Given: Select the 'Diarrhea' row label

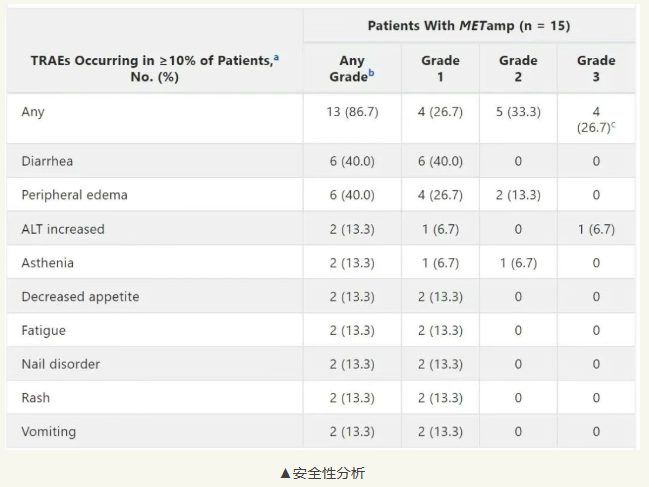Looking at the screenshot, I should 47,161.
